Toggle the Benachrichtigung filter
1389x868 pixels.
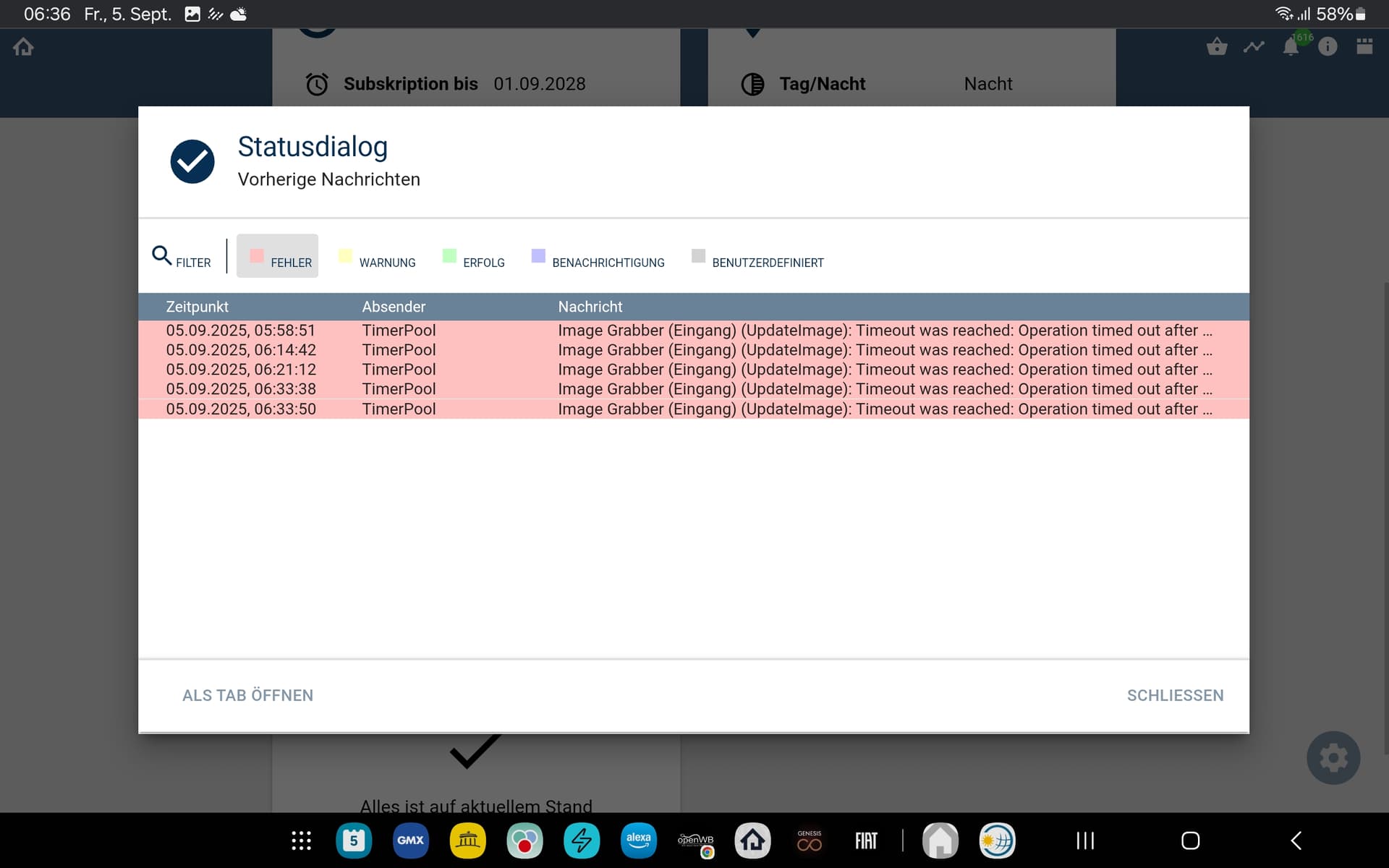[598, 258]
